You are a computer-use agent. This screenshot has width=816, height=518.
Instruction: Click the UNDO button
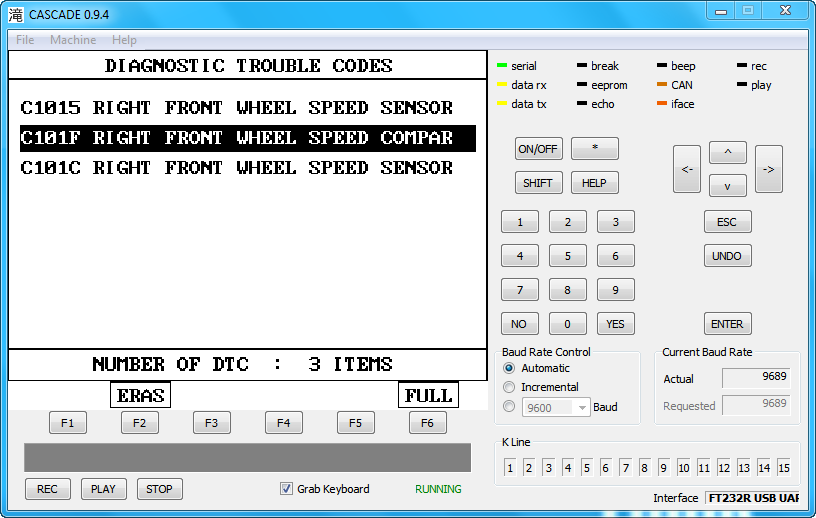pos(728,256)
